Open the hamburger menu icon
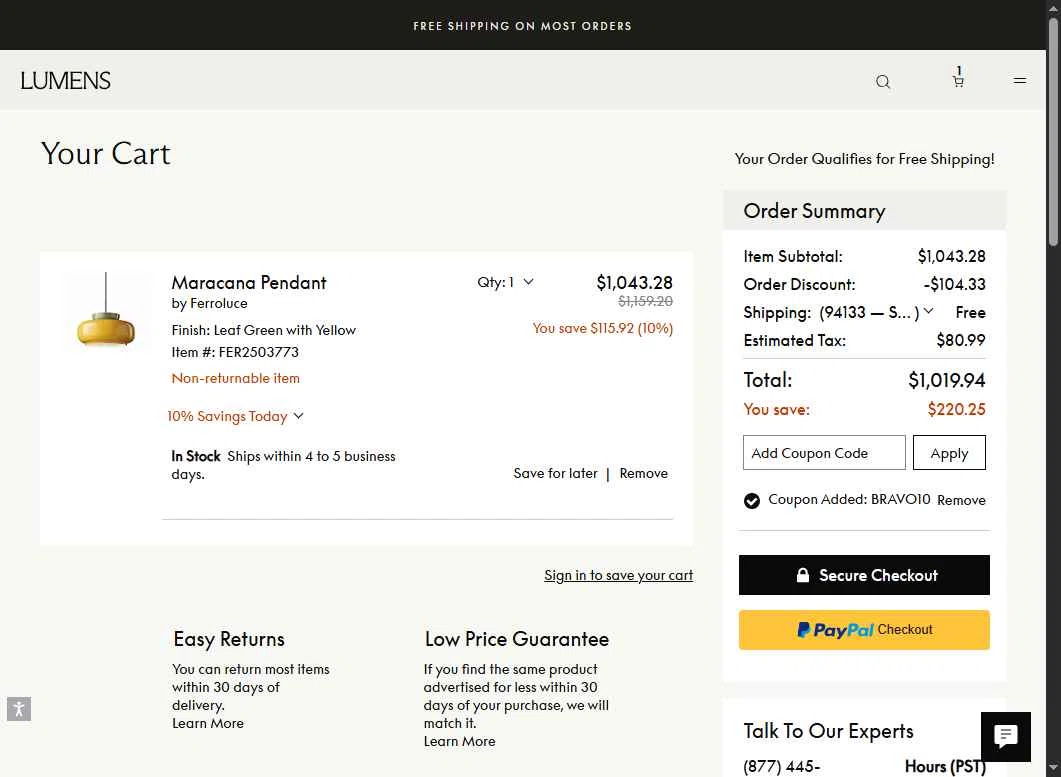 (x=1020, y=81)
